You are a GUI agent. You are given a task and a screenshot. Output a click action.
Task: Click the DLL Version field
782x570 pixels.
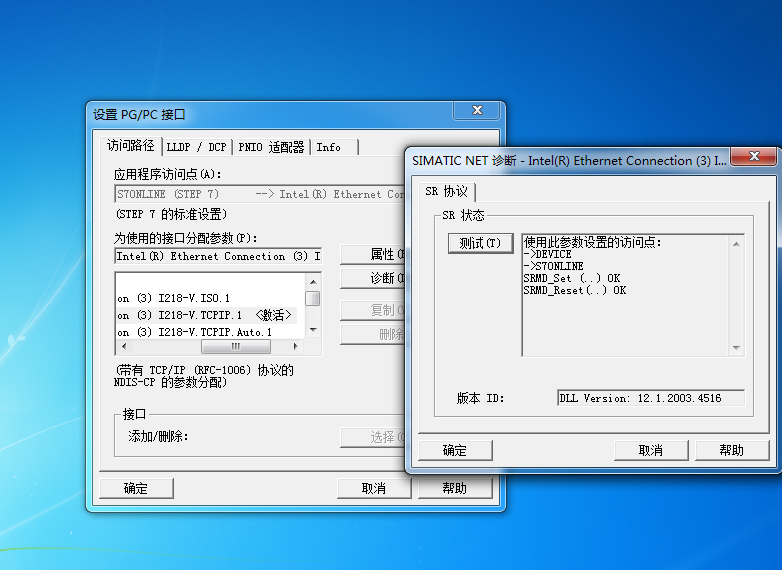pos(651,398)
